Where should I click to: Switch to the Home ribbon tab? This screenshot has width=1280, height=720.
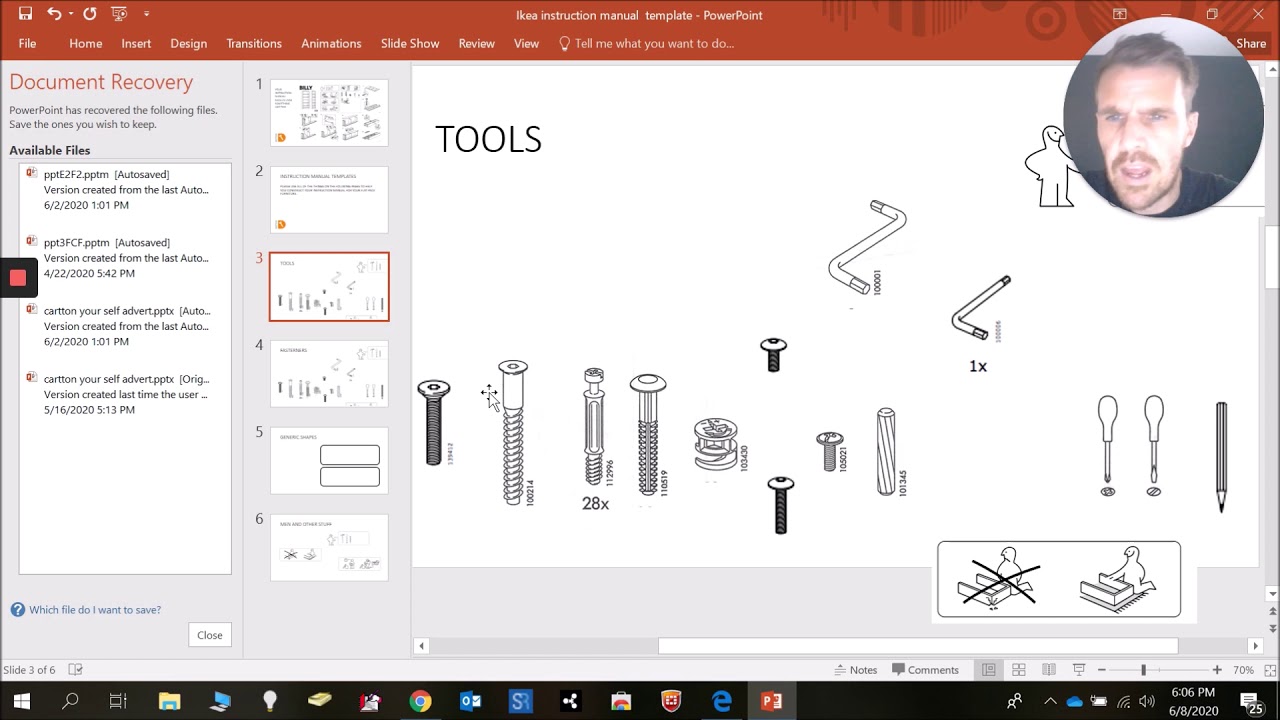point(86,43)
